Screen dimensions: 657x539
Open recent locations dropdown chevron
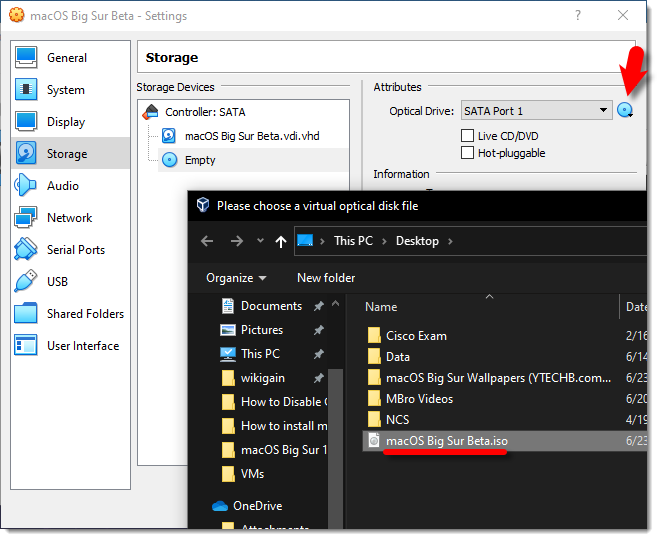260,241
